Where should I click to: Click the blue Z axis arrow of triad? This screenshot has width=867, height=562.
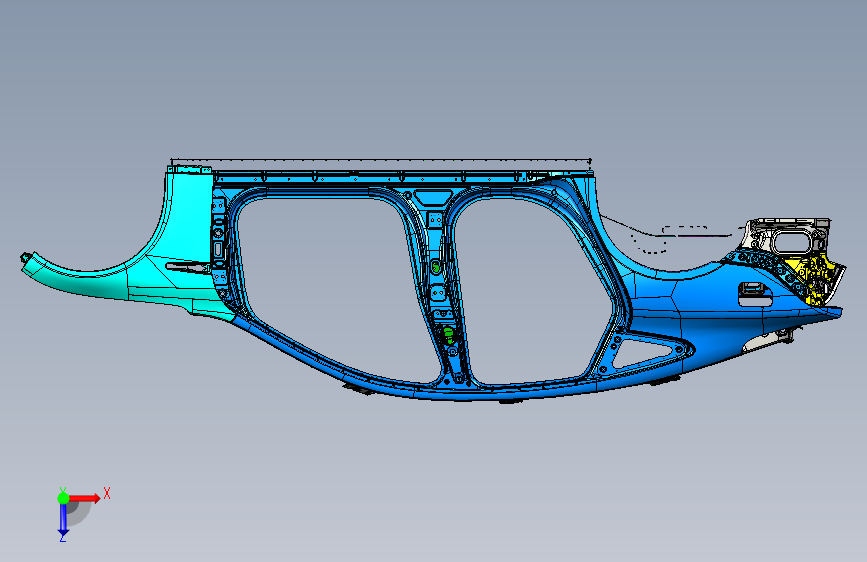pos(62,520)
